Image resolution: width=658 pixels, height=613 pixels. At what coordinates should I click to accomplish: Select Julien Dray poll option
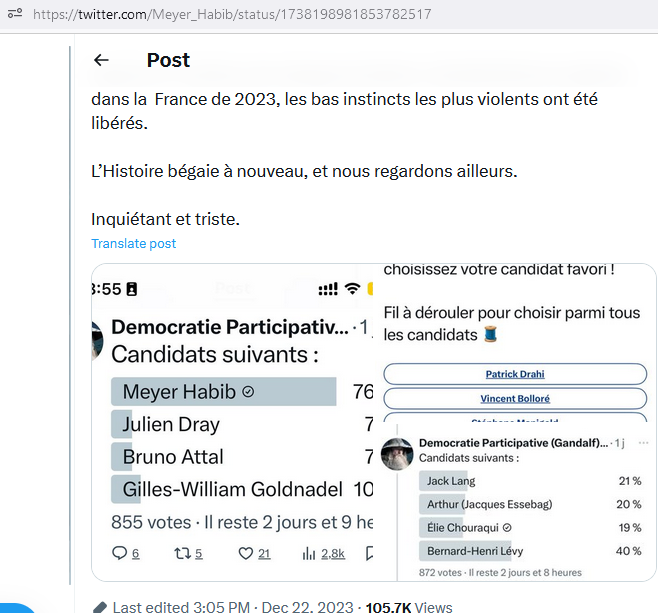(x=242, y=424)
